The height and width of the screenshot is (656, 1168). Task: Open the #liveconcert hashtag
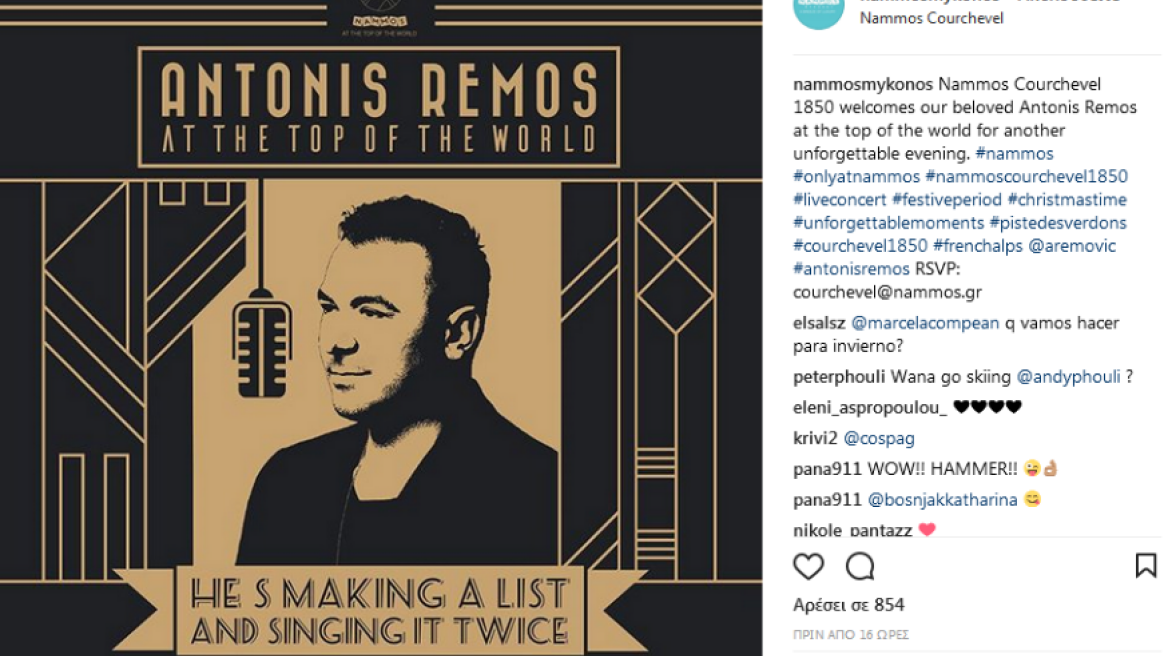[x=840, y=200]
